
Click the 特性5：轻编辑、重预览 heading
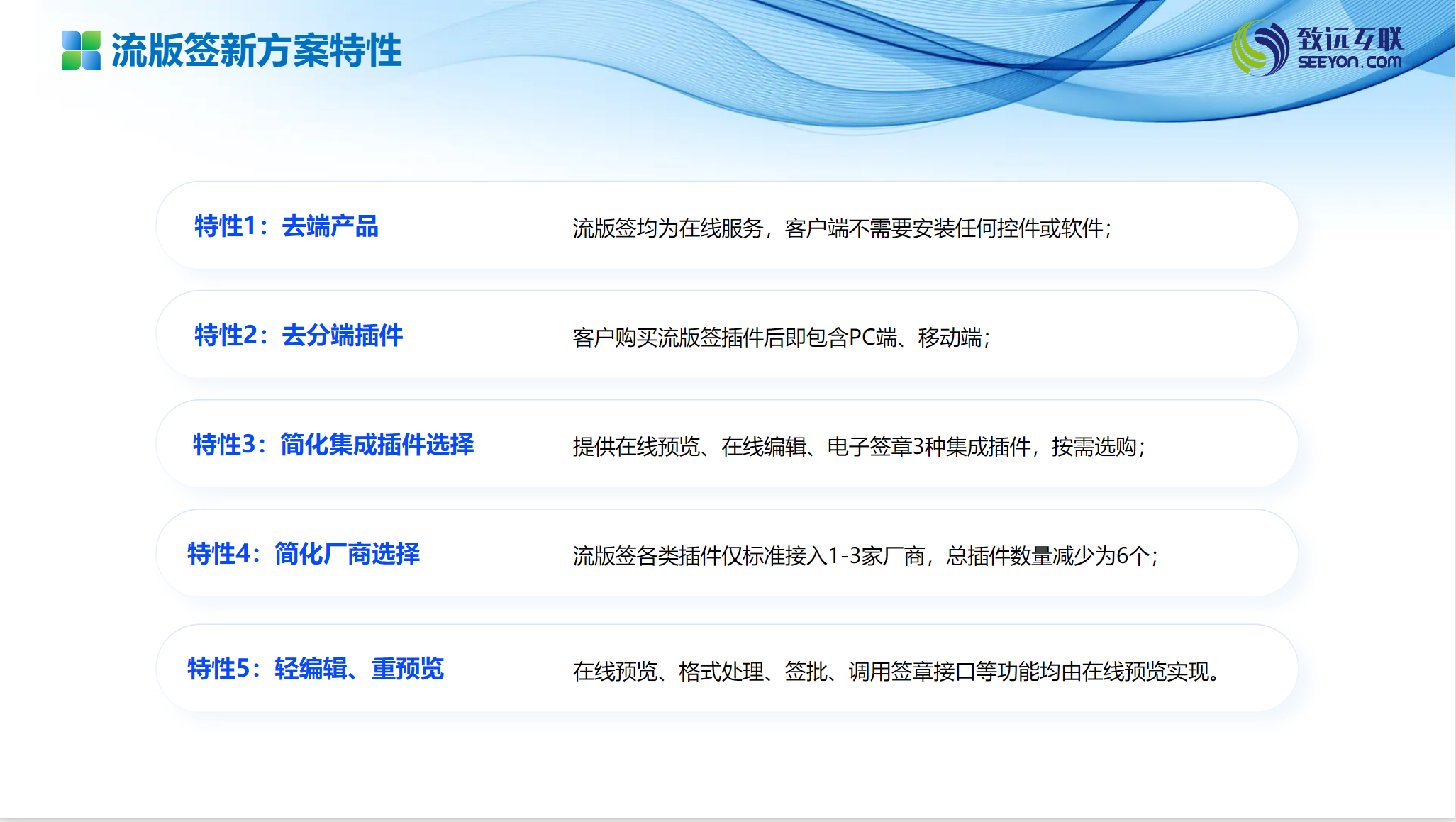(316, 669)
